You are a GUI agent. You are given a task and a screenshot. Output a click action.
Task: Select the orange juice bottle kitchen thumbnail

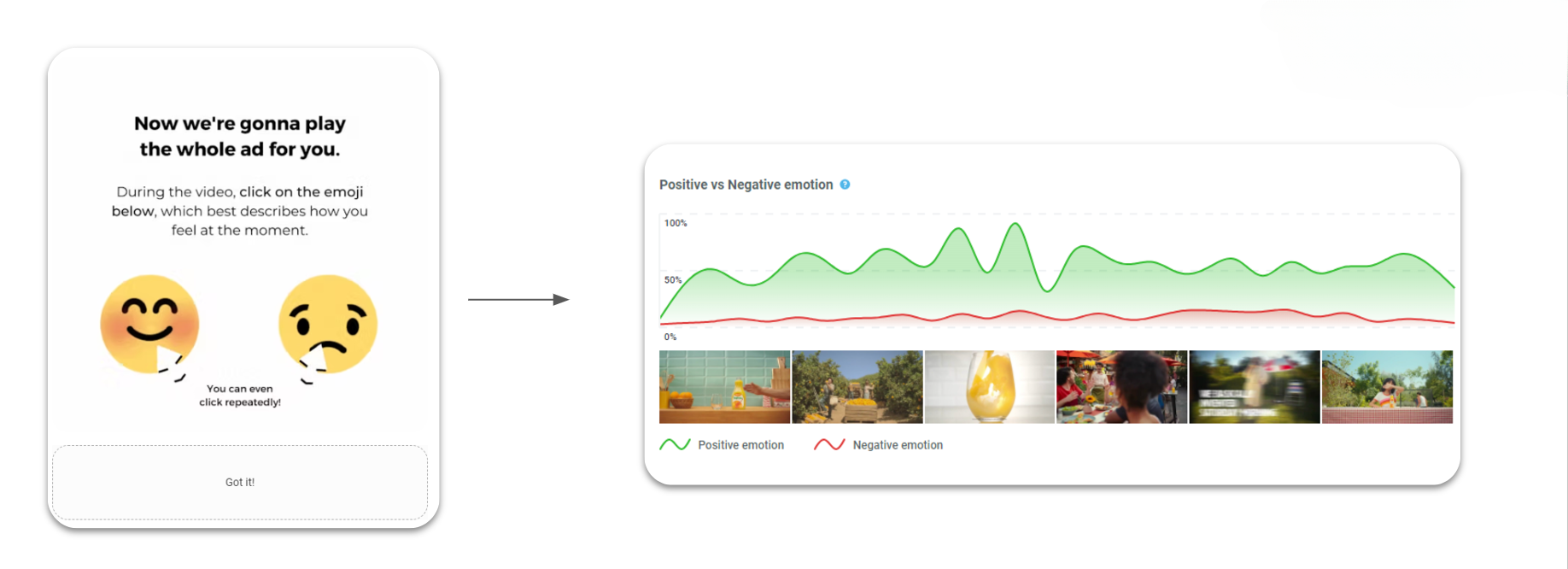click(724, 387)
